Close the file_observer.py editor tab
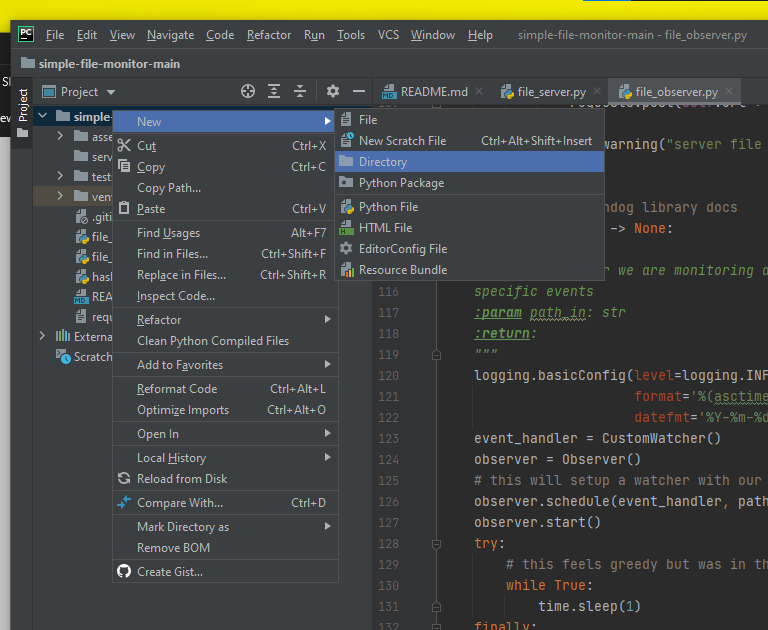 click(729, 91)
